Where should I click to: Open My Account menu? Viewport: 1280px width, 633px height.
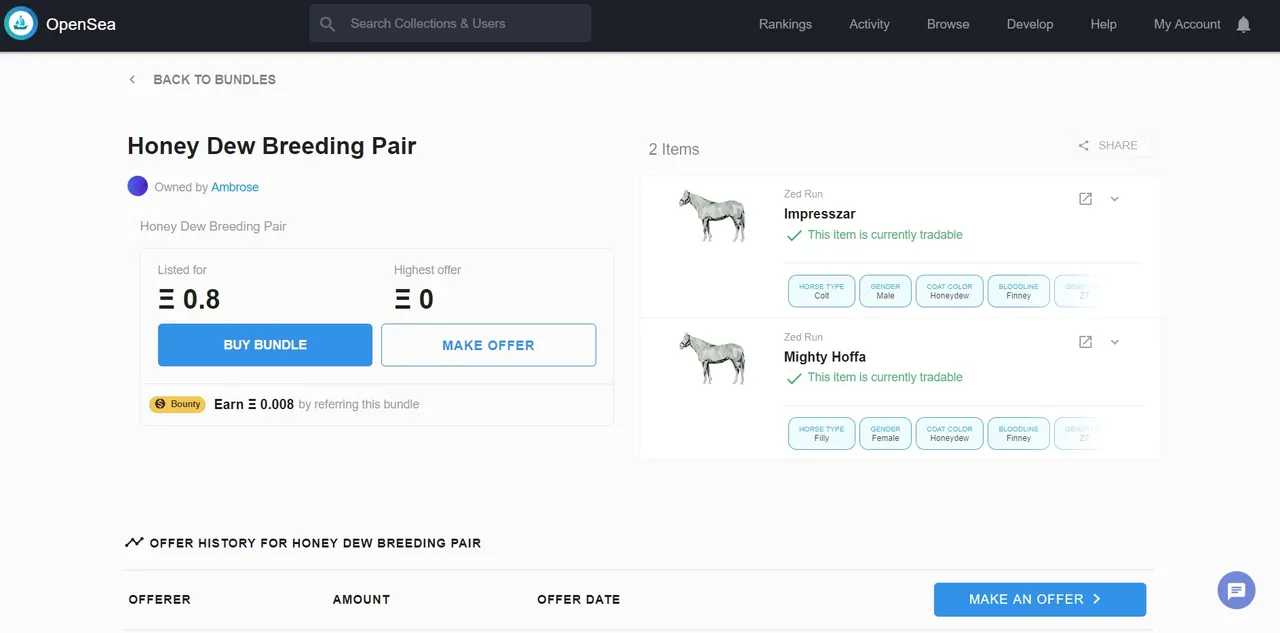point(1187,24)
